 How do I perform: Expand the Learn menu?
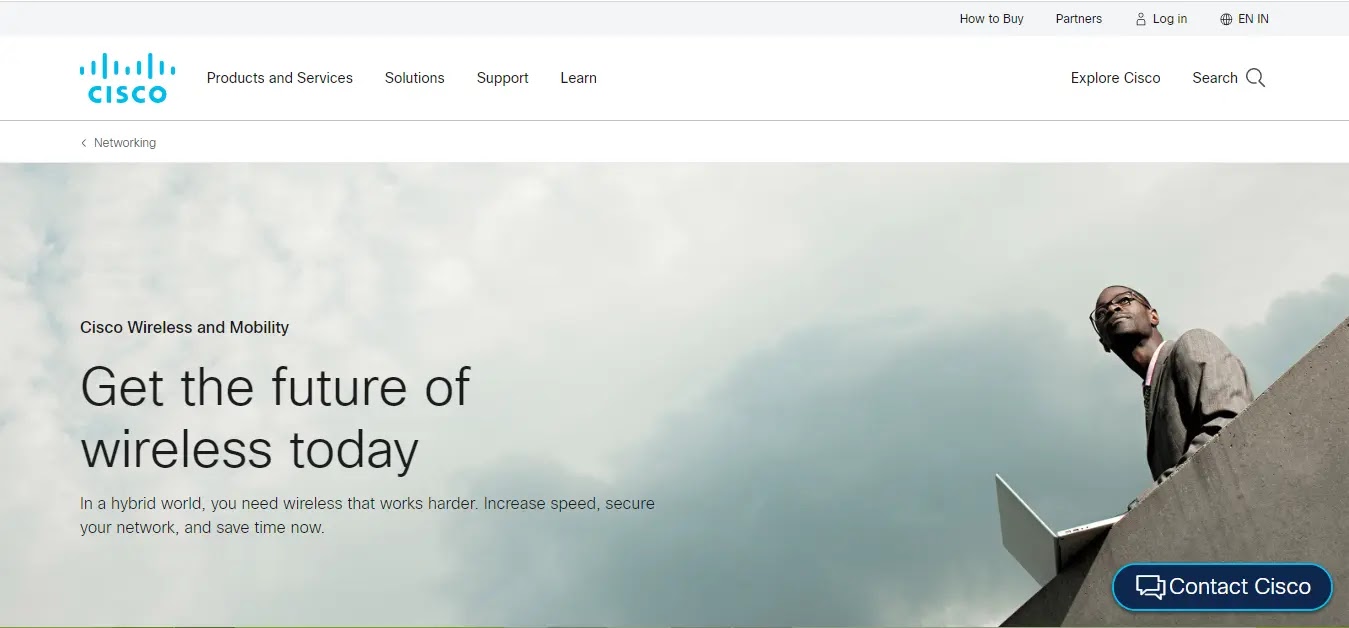pyautogui.click(x=578, y=78)
